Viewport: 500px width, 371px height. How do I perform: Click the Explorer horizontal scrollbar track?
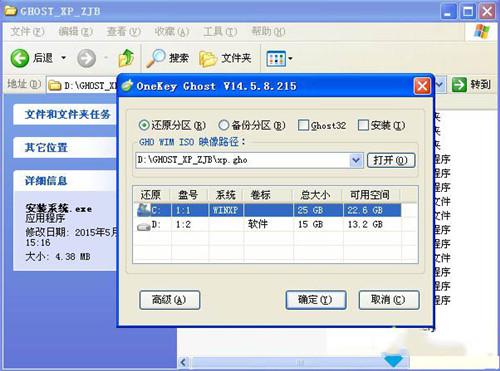pyautogui.click(x=299, y=362)
